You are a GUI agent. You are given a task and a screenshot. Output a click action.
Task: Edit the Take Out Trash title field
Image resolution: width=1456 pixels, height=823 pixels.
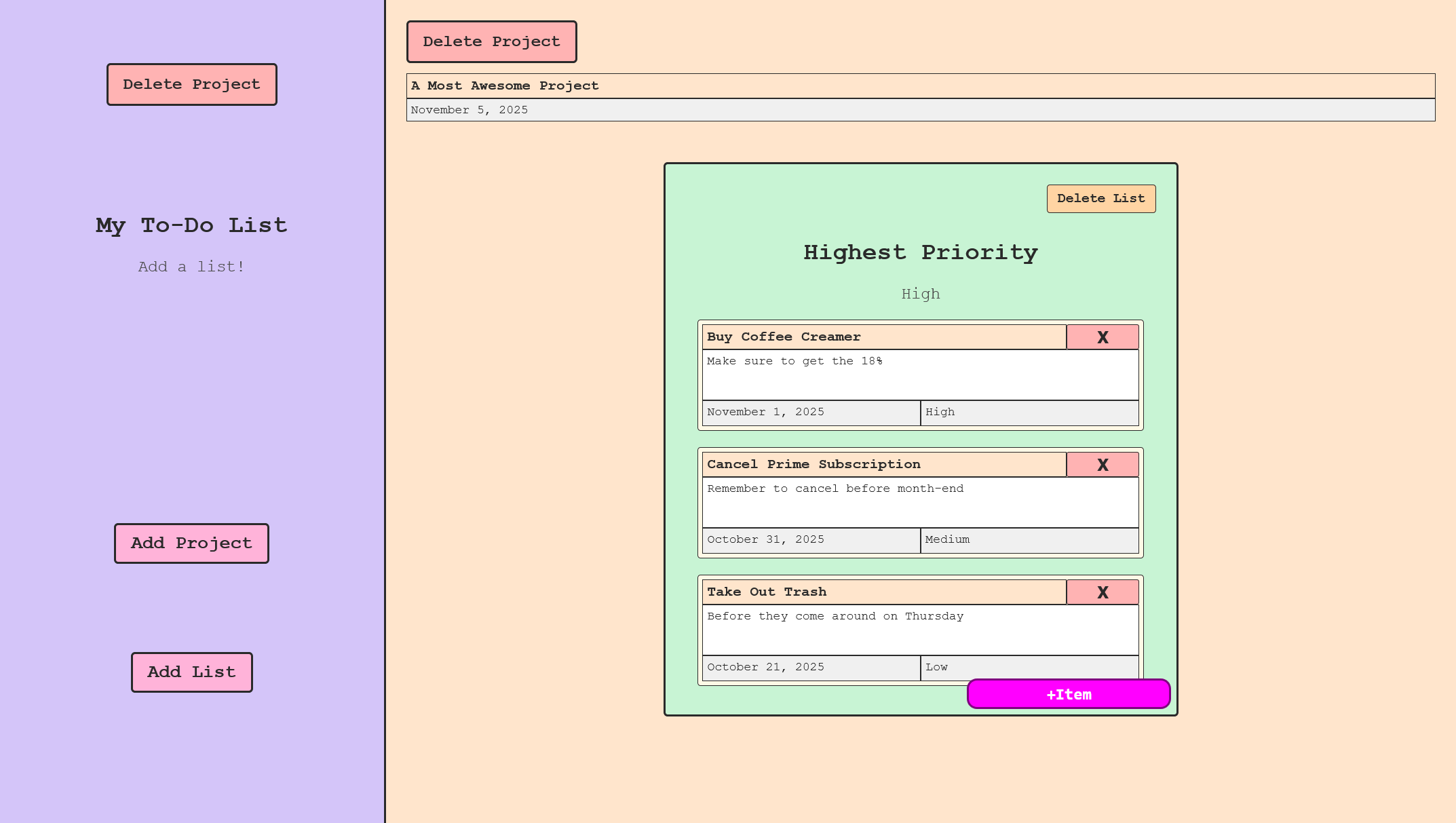click(x=883, y=592)
